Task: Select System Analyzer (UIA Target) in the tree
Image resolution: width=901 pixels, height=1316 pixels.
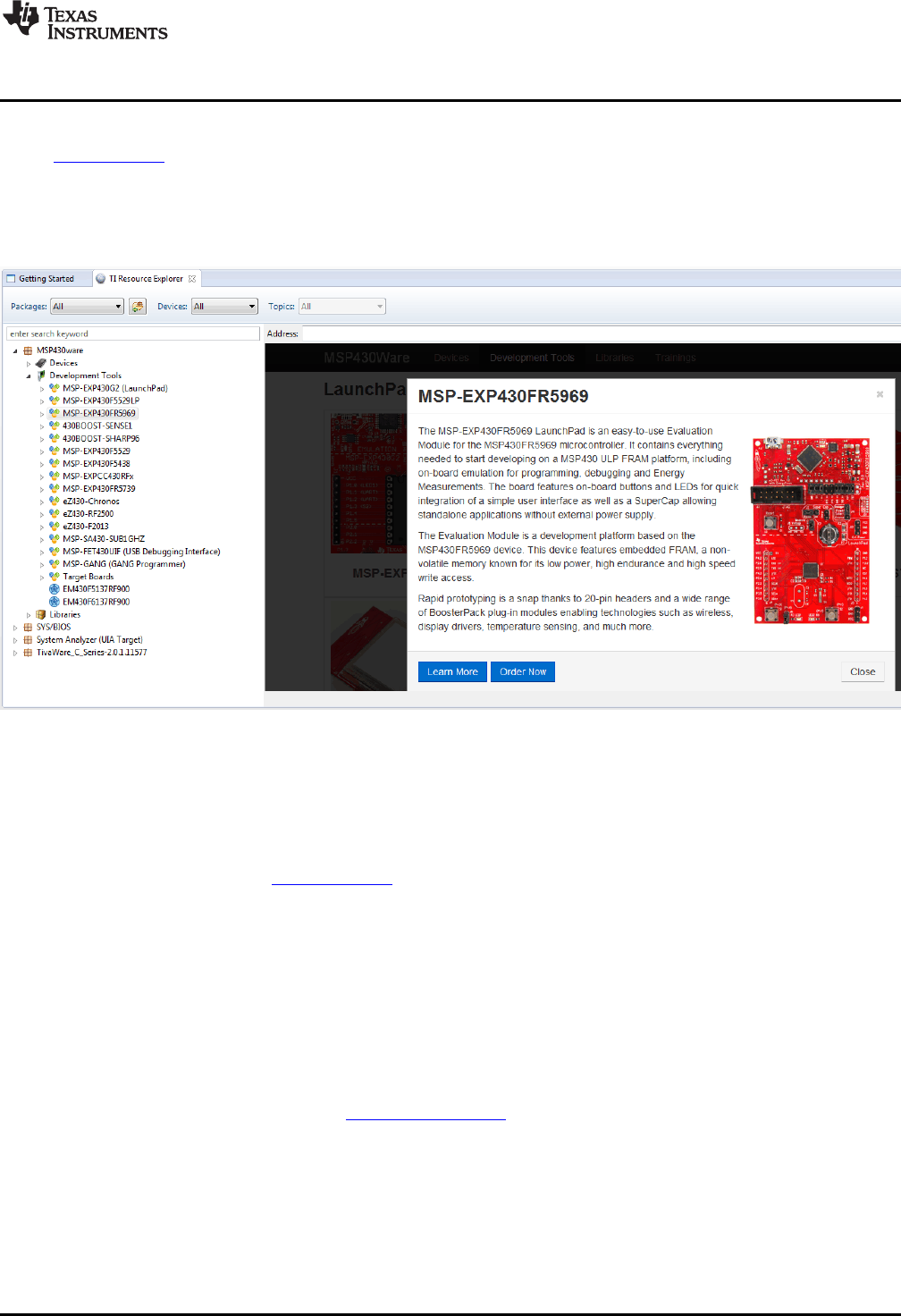Action: (x=89, y=639)
